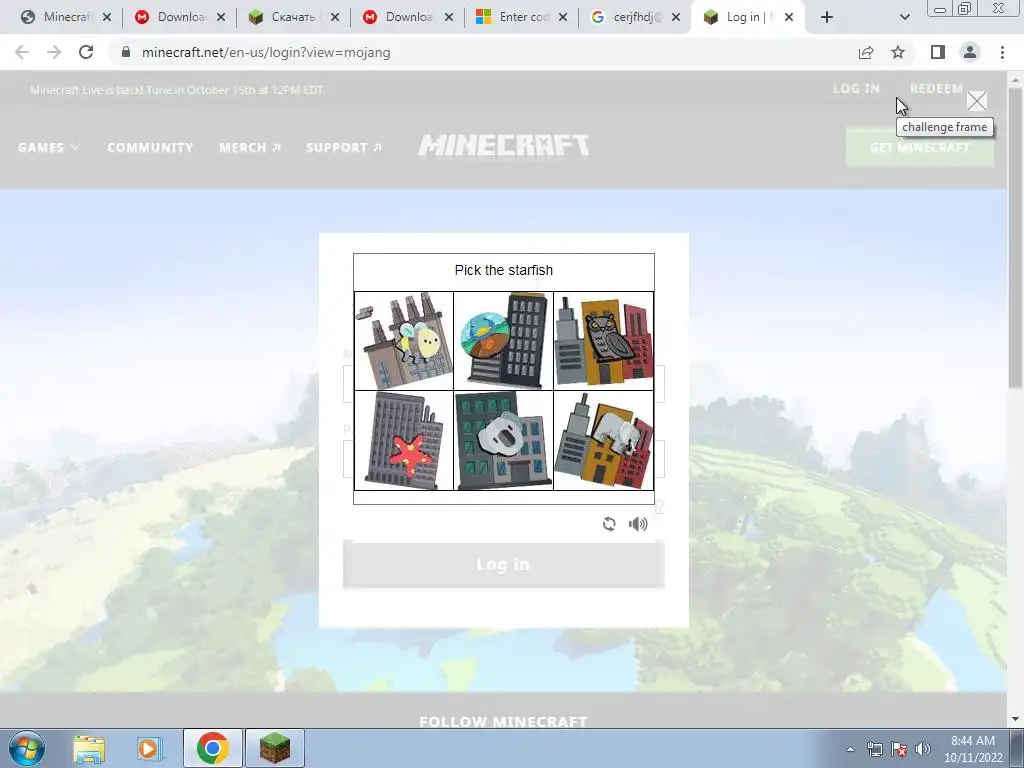Click the scrollbar down arrow
1024x768 pixels.
[x=1015, y=719]
